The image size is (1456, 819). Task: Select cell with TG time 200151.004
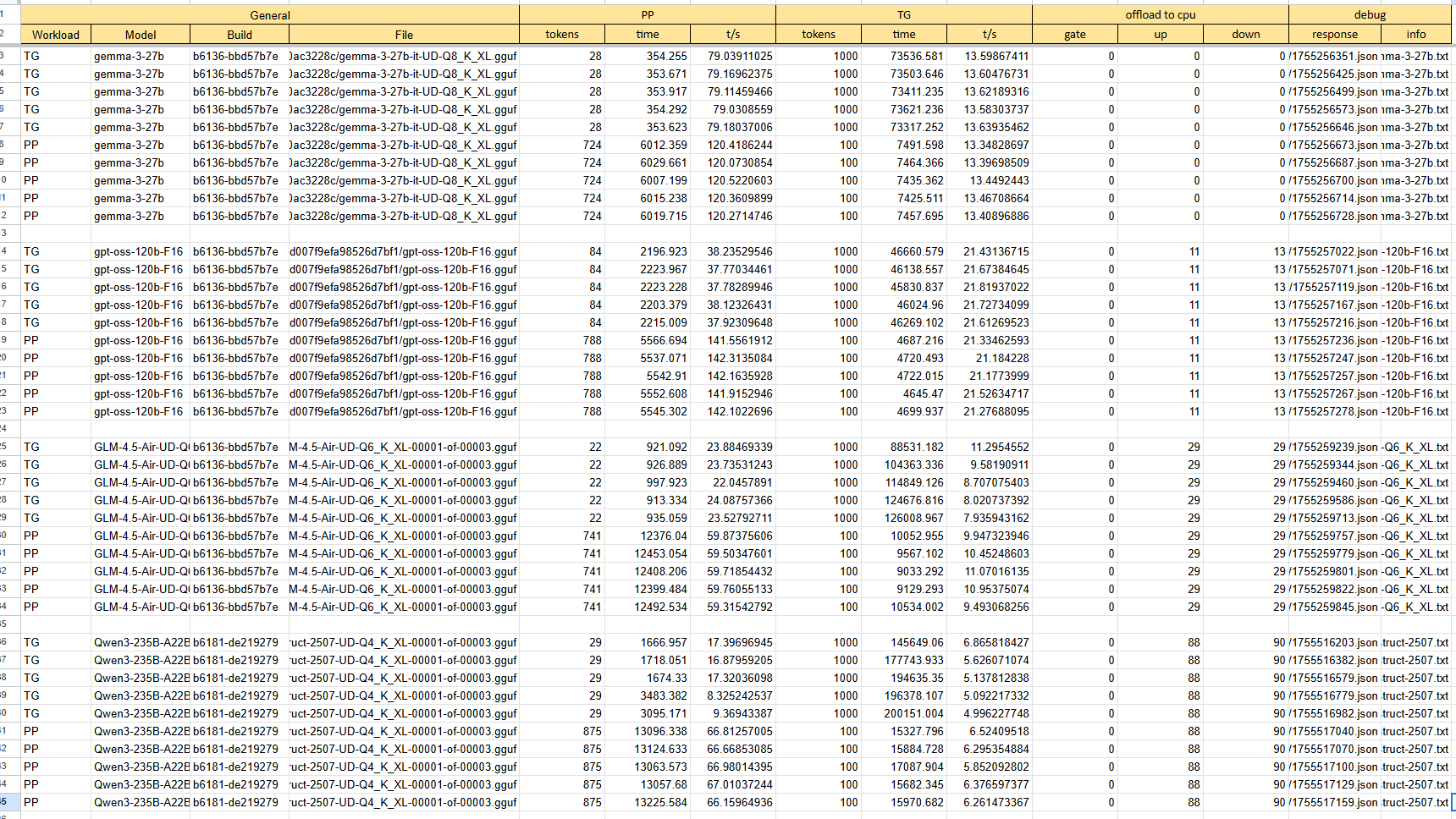(x=904, y=713)
